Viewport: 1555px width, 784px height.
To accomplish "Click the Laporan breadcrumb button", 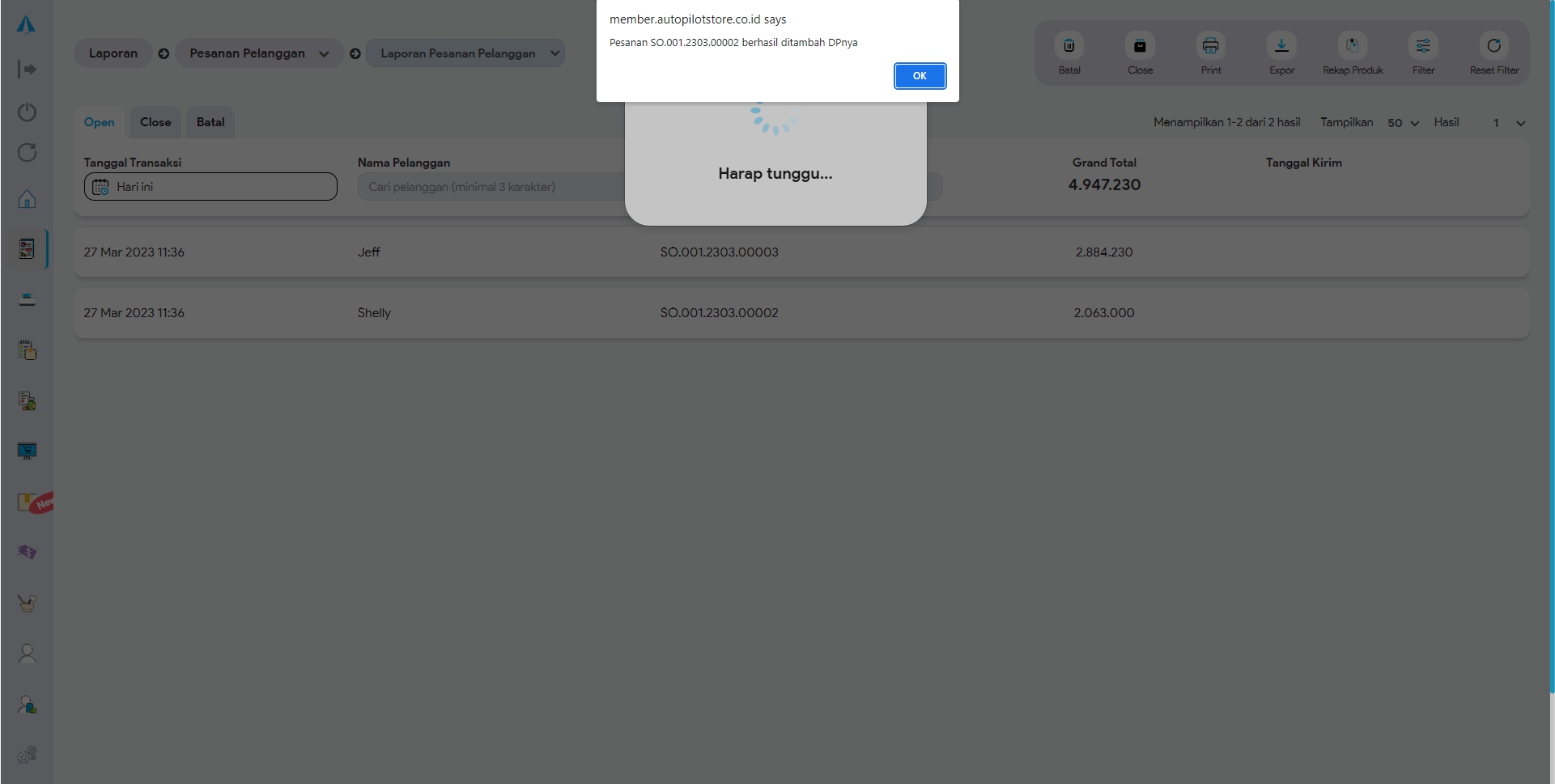I will [113, 53].
